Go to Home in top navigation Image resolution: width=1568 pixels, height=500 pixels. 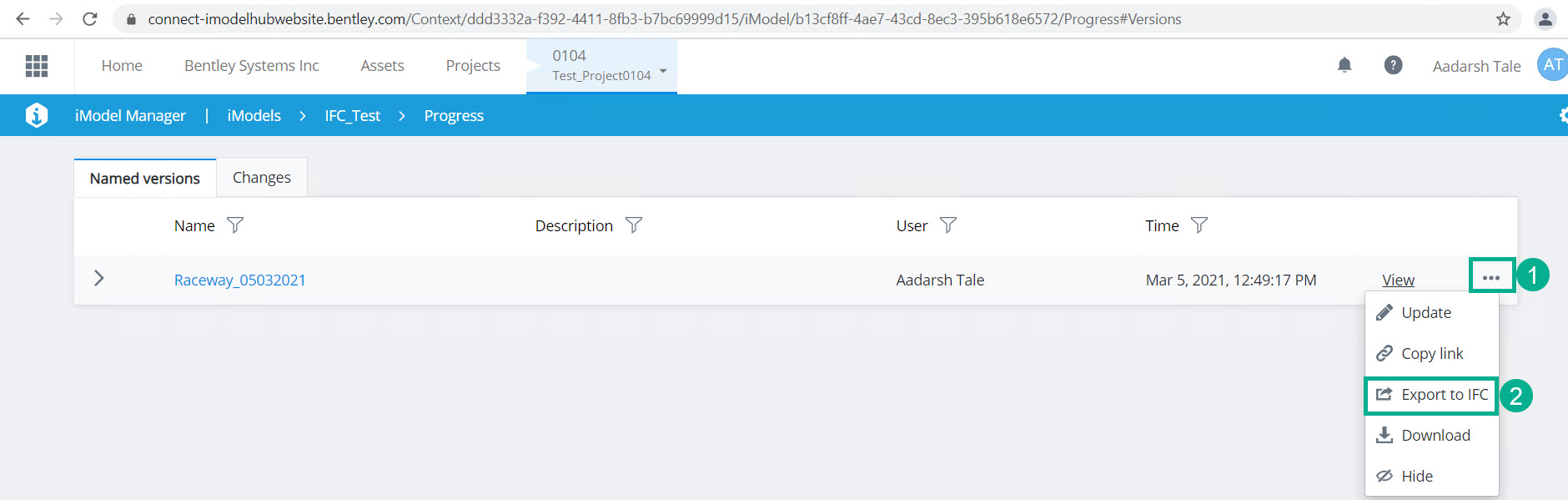(122, 65)
